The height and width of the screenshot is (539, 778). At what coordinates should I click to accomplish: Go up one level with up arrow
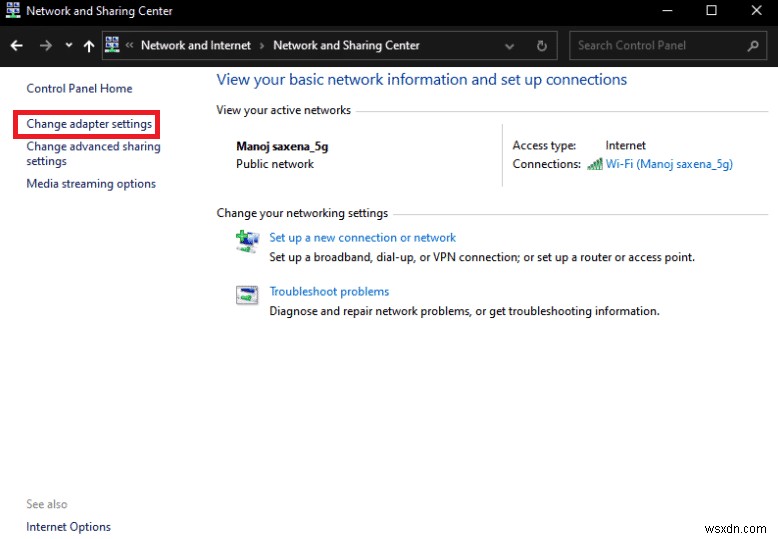tap(89, 46)
